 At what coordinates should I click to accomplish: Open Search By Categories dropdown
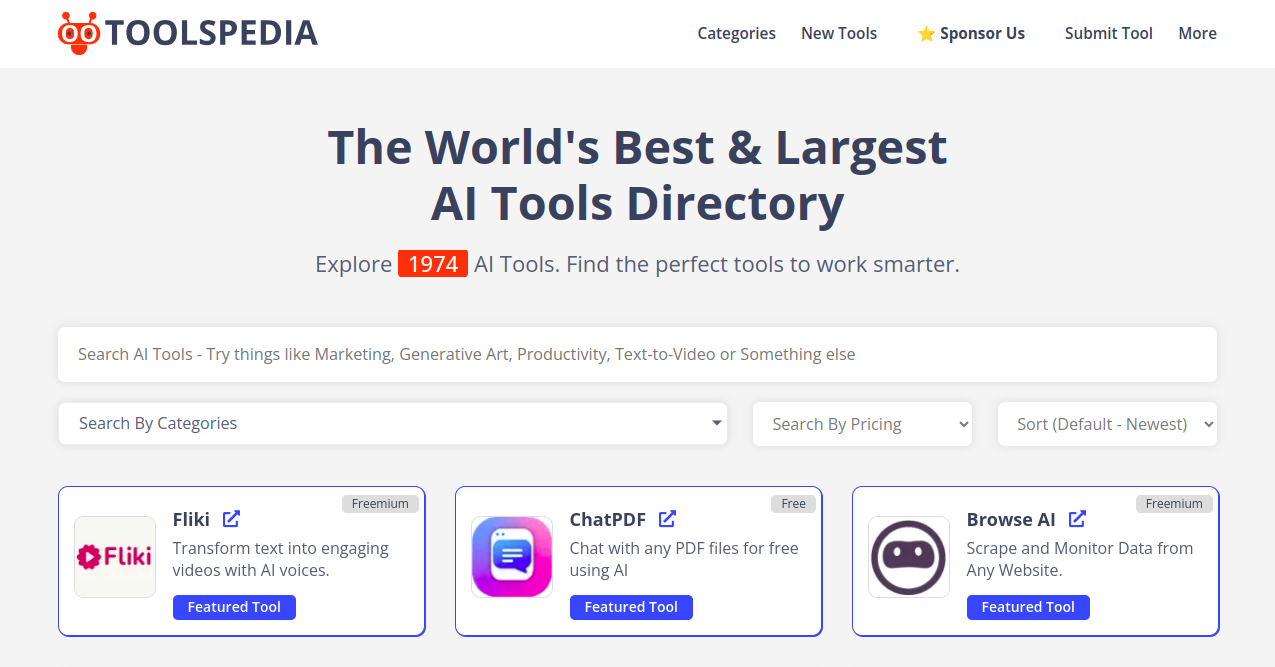tap(393, 424)
